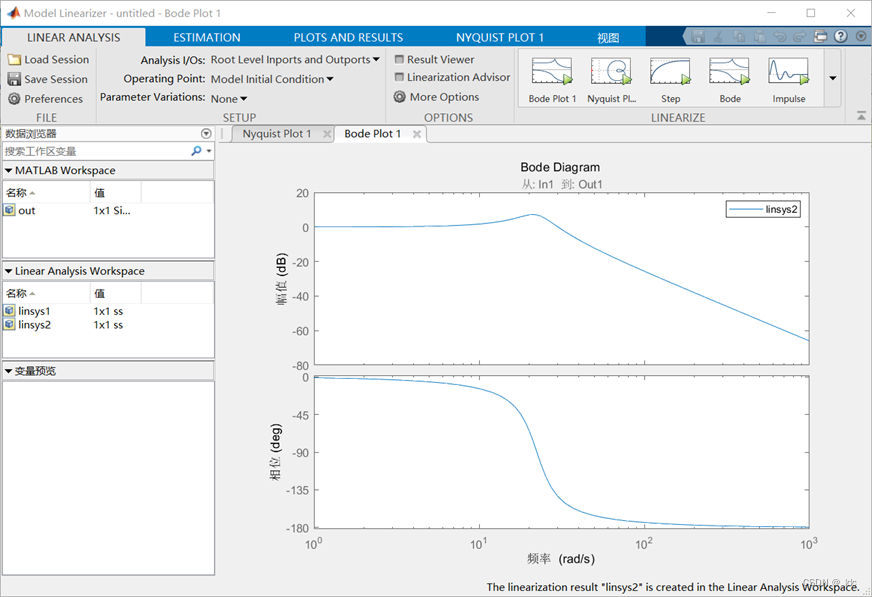Generate a Step response plot
Image resolution: width=872 pixels, height=597 pixels.
click(670, 80)
